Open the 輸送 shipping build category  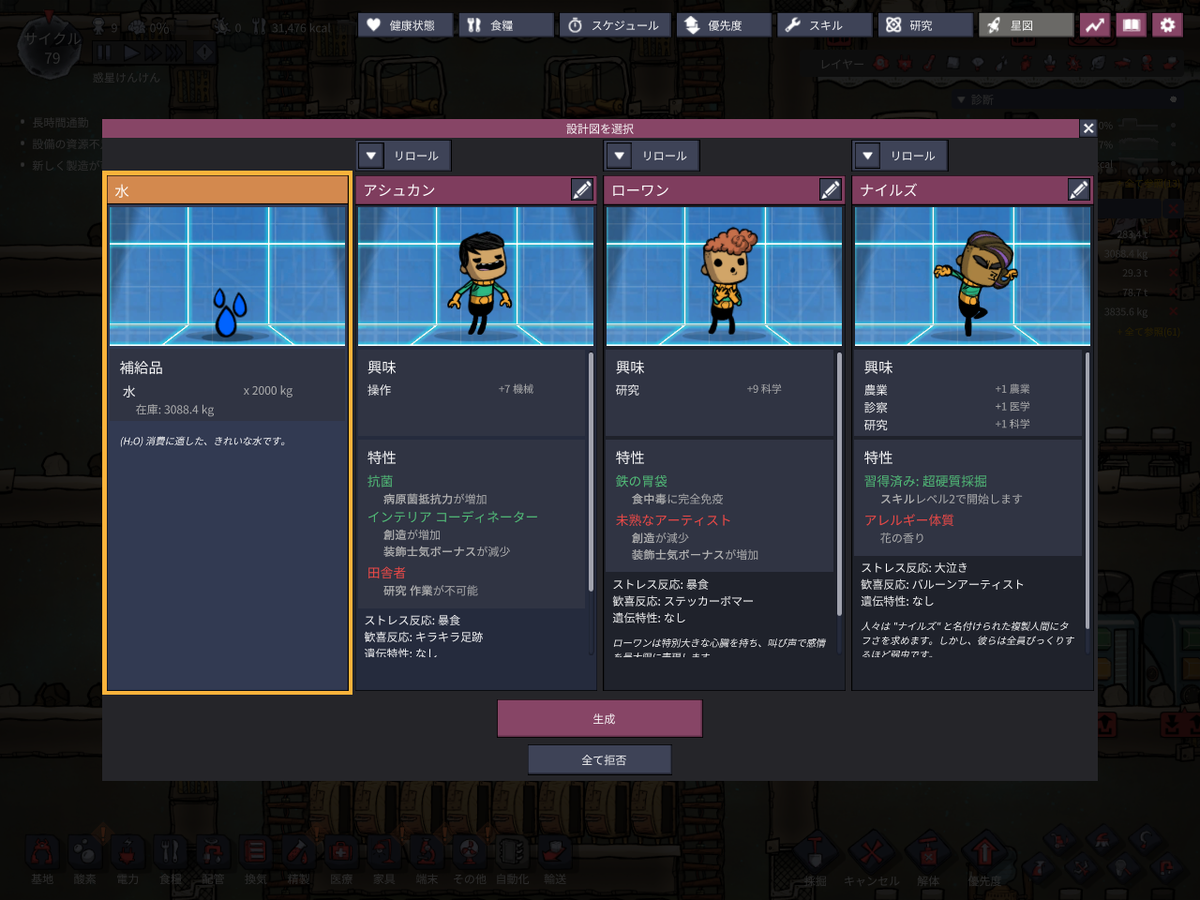point(555,853)
